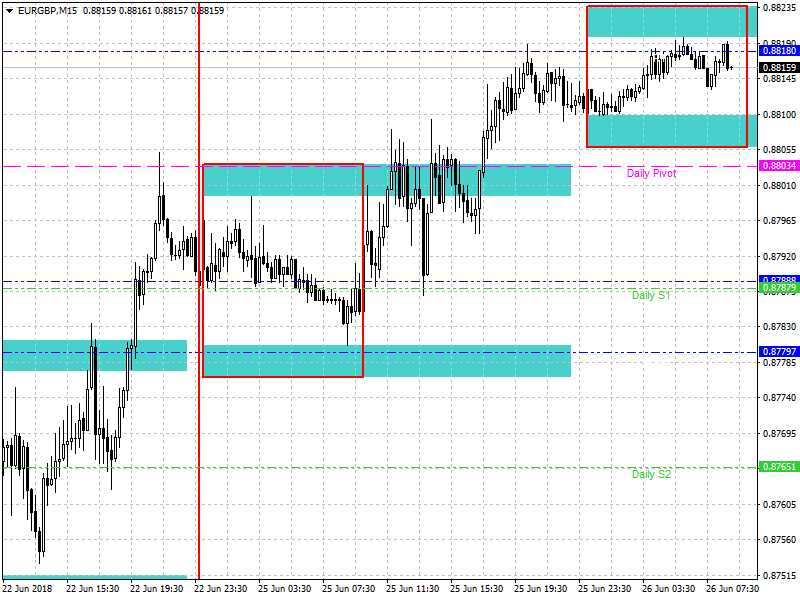The height and width of the screenshot is (600, 800).
Task: Click the Daily Pivot label
Action: pyautogui.click(x=651, y=174)
